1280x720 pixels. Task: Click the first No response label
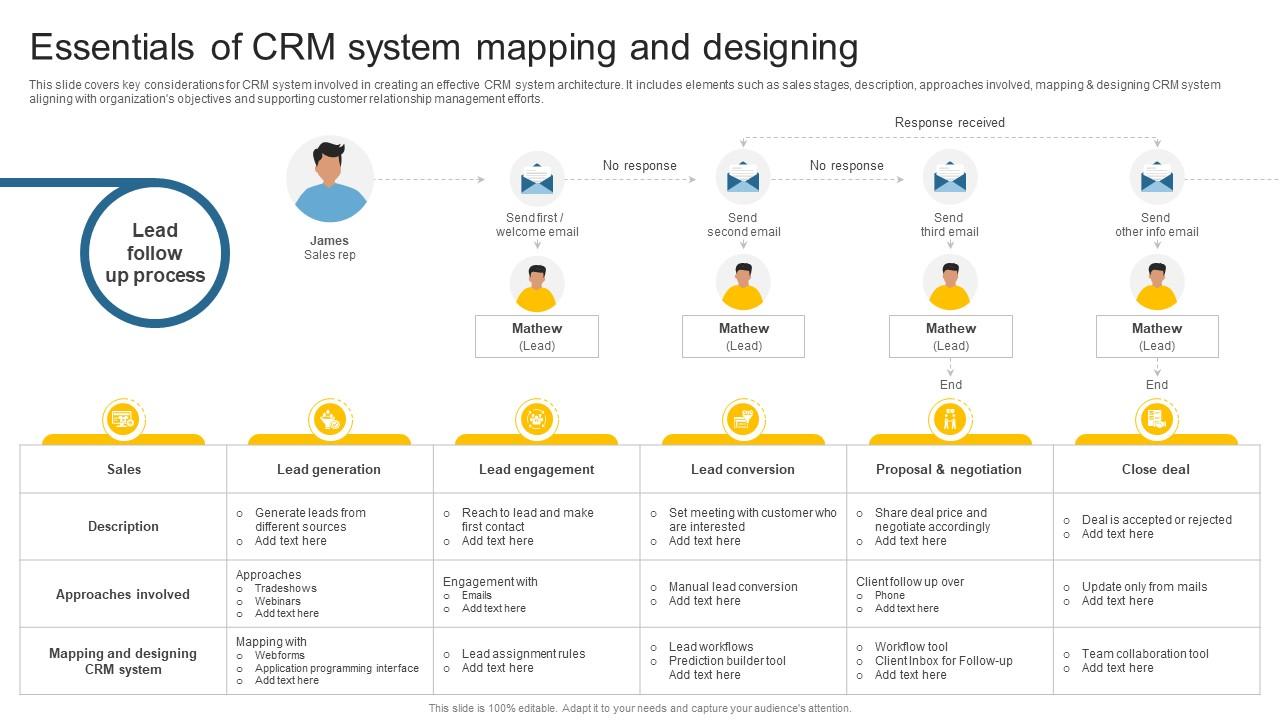[x=641, y=166]
